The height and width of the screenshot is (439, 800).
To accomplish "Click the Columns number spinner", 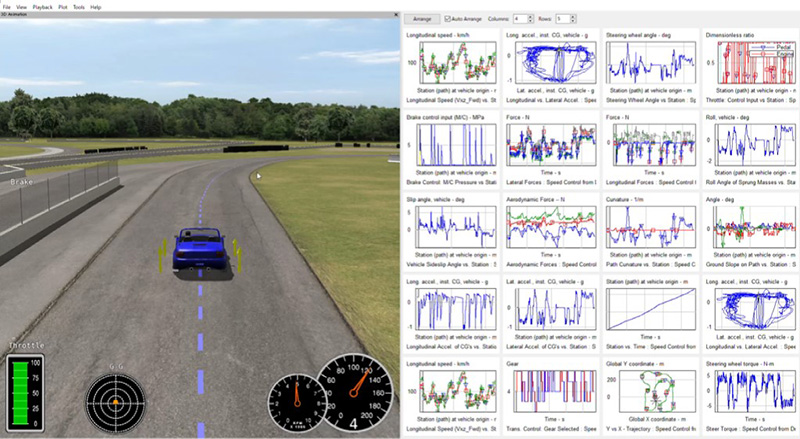I will [x=522, y=19].
